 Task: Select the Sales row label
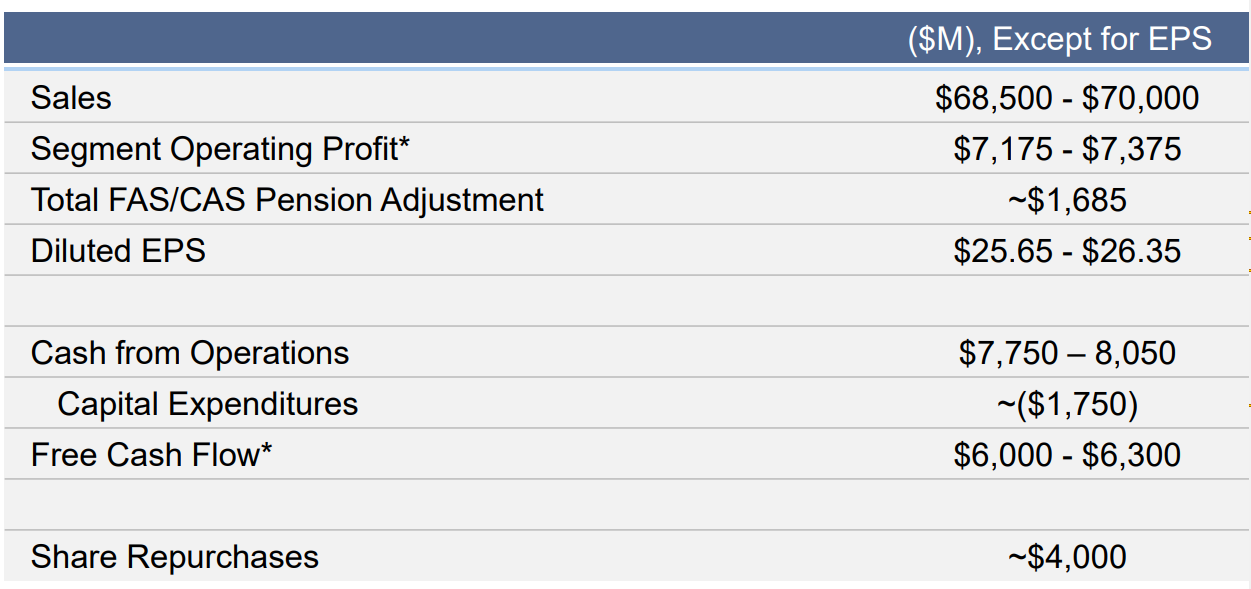point(71,98)
